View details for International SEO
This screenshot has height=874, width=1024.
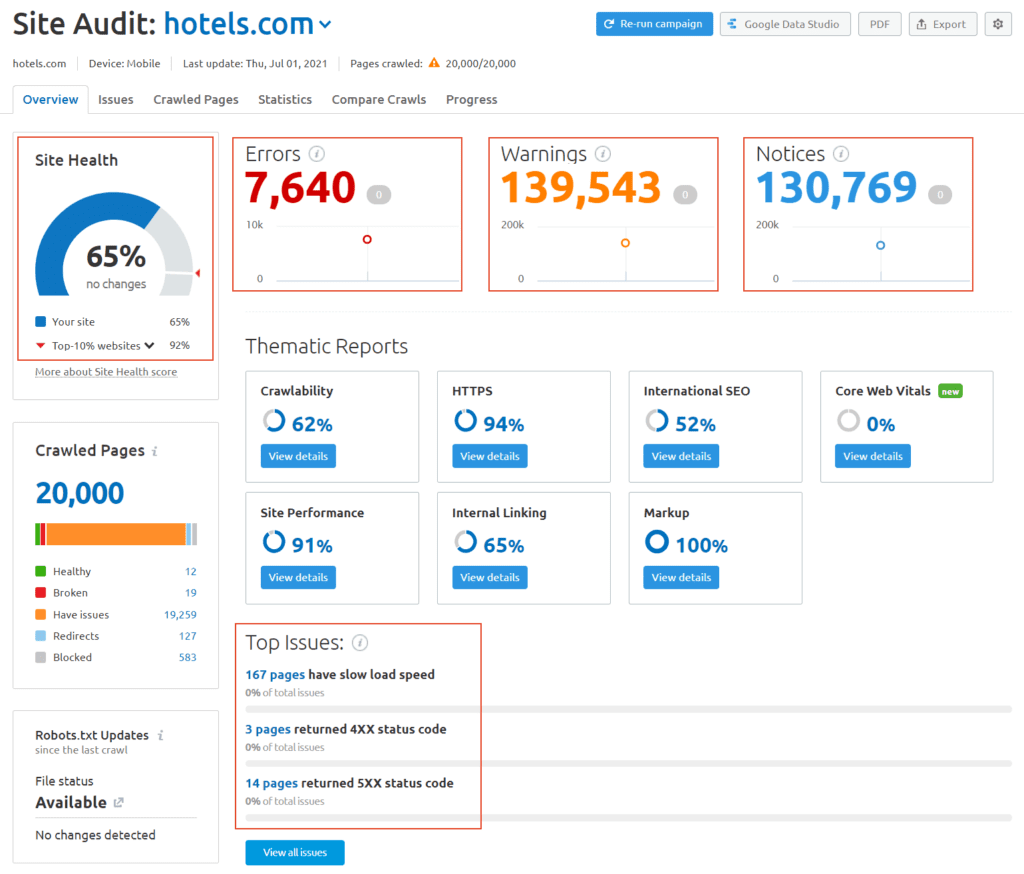coord(681,456)
